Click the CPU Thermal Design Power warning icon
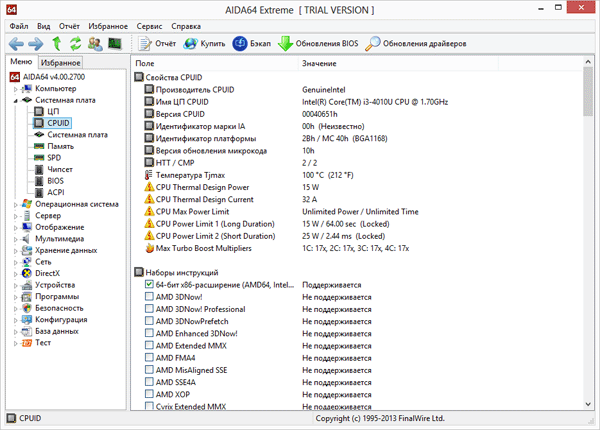600x430 pixels. (x=149, y=187)
